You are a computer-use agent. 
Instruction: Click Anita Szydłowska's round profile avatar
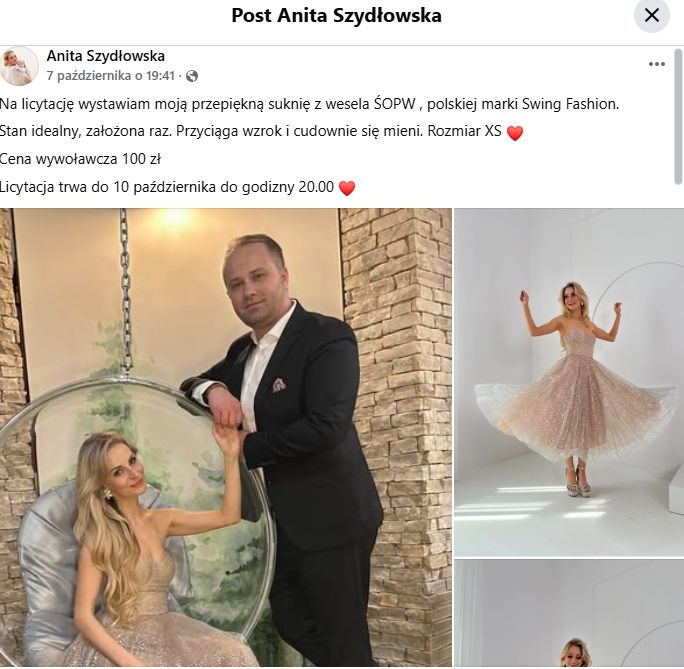pyautogui.click(x=19, y=66)
